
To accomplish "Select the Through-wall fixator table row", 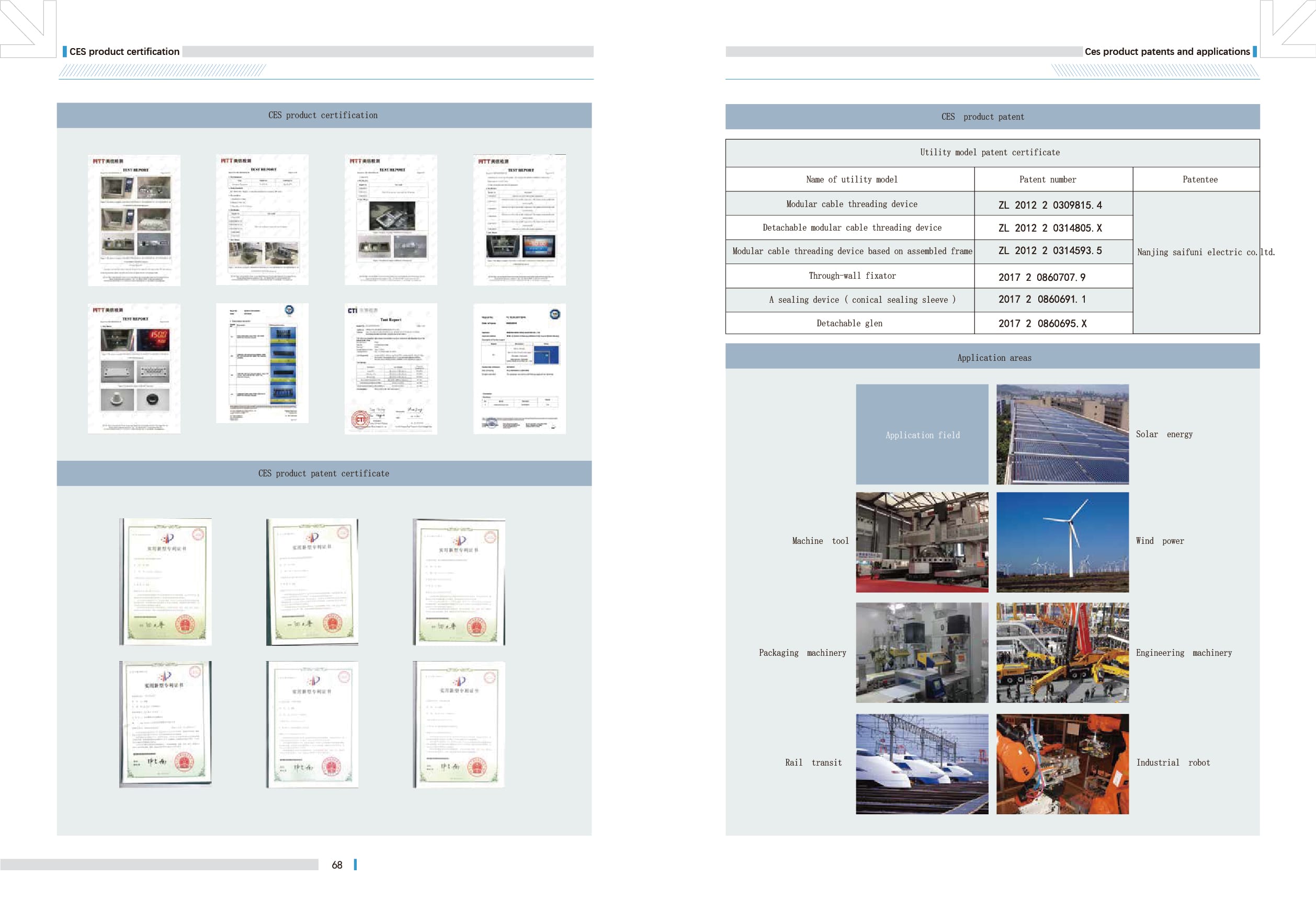I will click(x=851, y=276).
